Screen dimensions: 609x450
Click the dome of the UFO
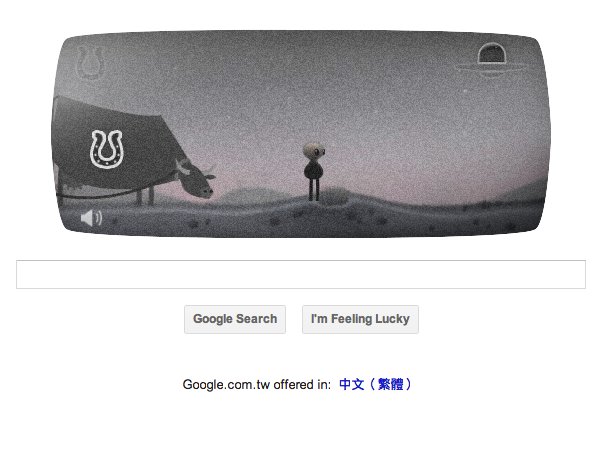[491, 54]
